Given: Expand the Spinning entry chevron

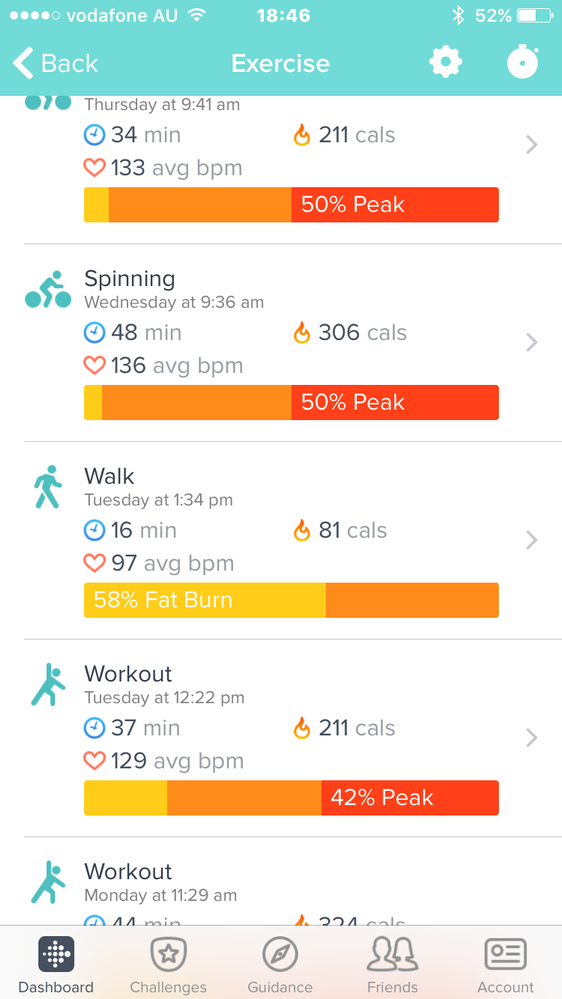Looking at the screenshot, I should point(531,343).
